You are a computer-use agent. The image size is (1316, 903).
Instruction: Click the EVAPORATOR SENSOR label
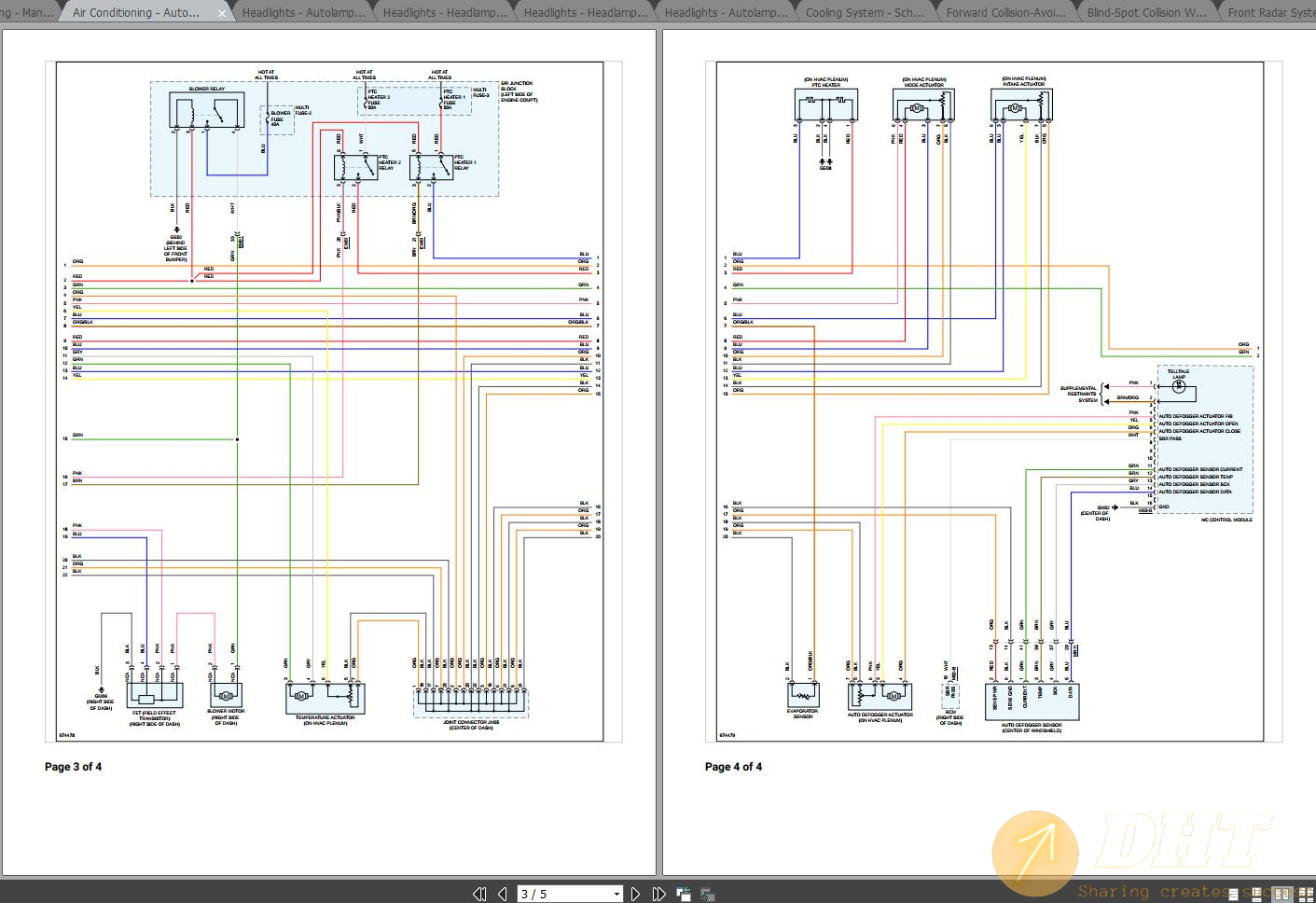(x=802, y=714)
